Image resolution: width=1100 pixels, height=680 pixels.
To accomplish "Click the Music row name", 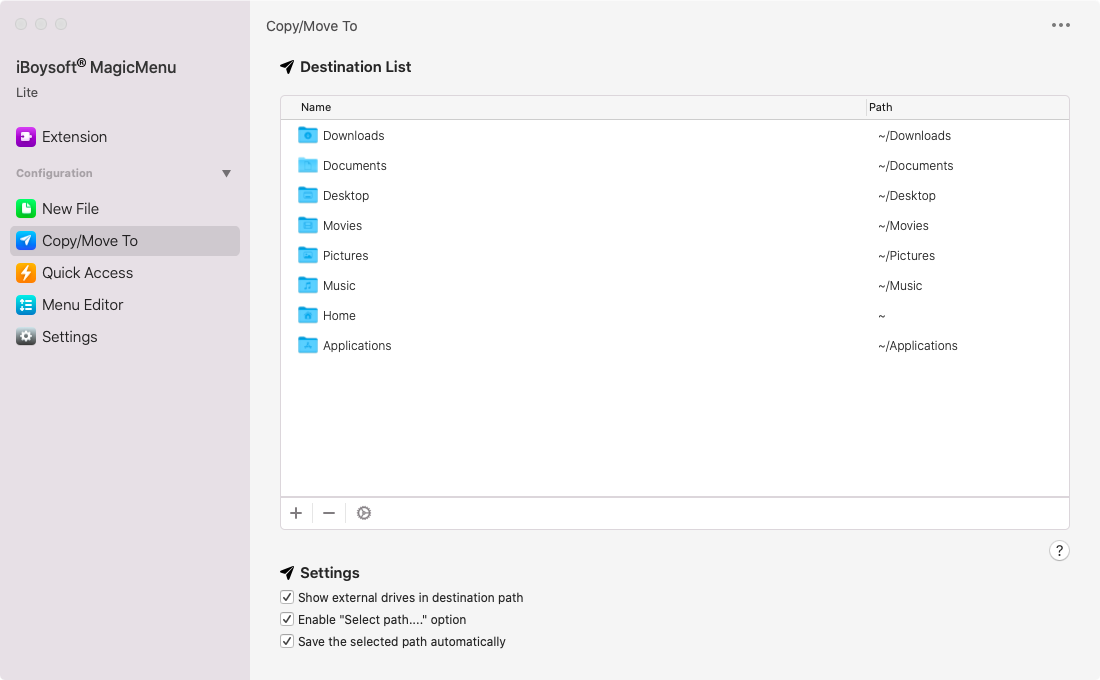I will tap(339, 286).
